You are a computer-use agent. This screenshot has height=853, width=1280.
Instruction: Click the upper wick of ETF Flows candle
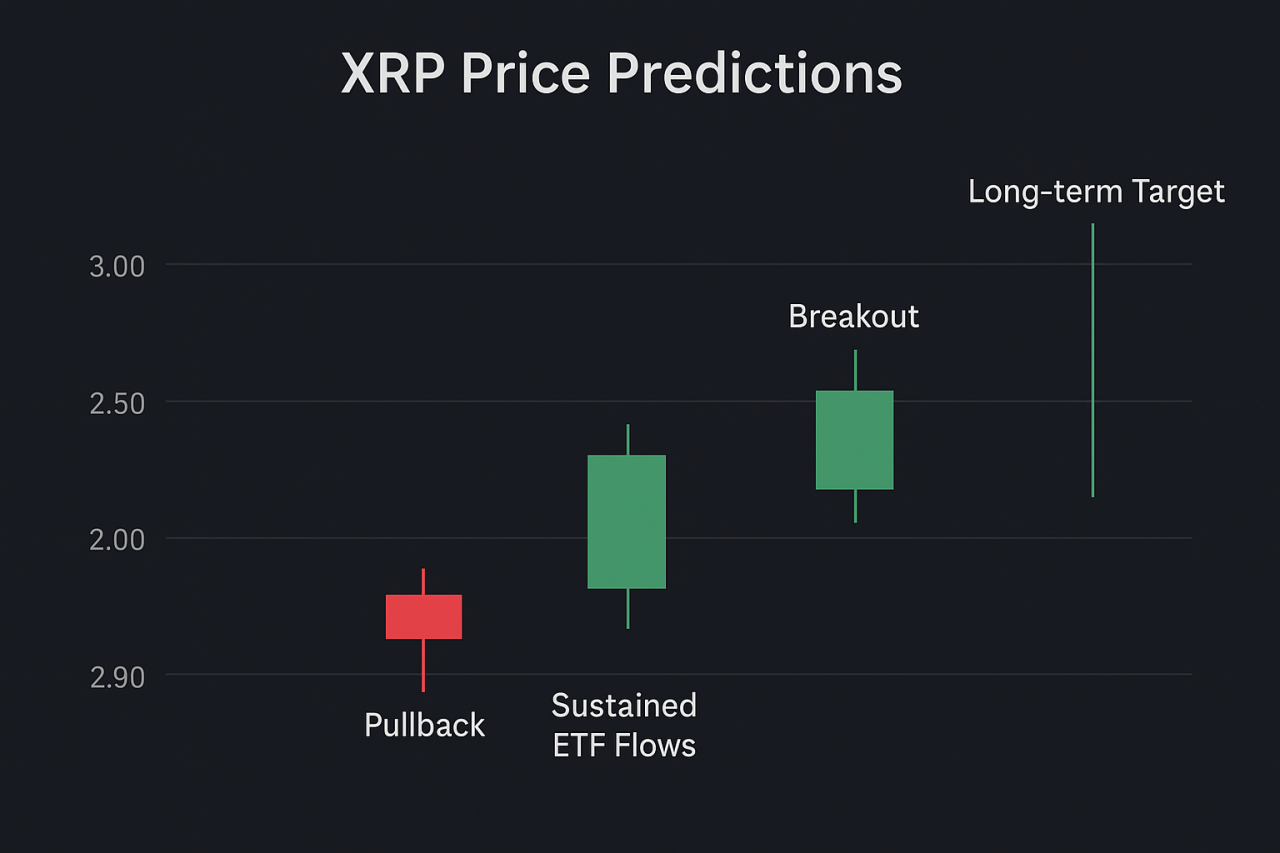click(x=628, y=440)
